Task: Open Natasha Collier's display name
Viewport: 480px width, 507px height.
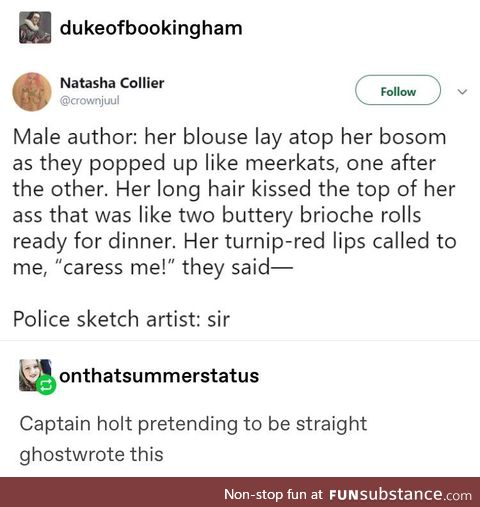Action: (x=112, y=83)
